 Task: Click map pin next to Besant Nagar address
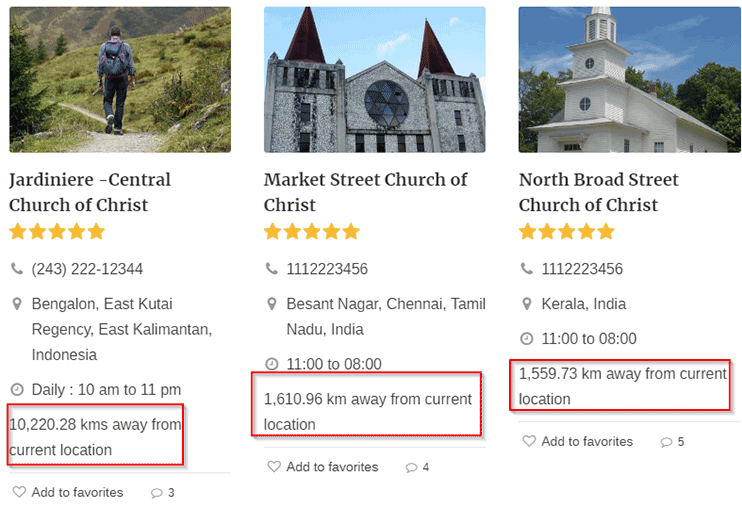tap(272, 304)
